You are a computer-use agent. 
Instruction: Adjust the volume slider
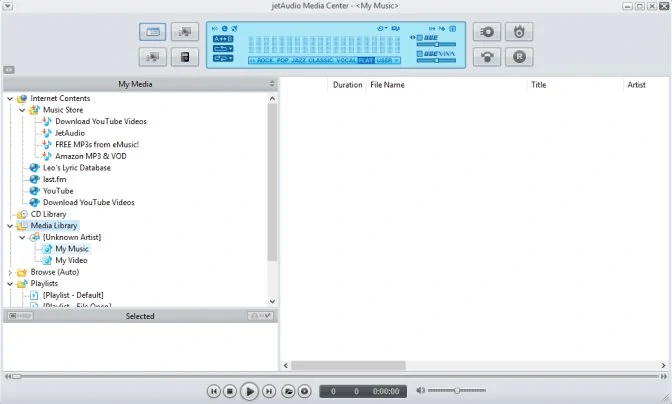[x=457, y=390]
